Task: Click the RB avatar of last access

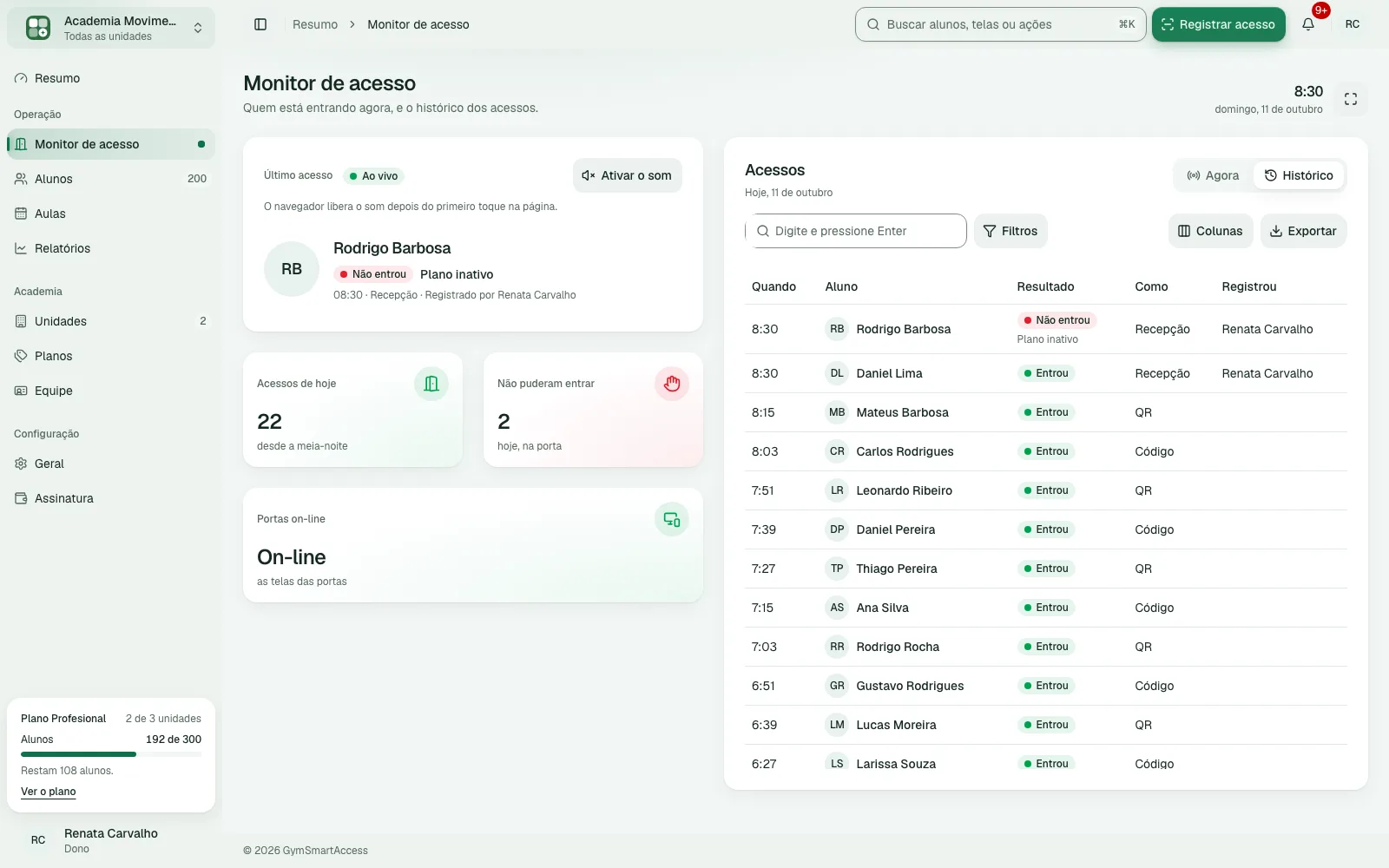Action: click(292, 269)
